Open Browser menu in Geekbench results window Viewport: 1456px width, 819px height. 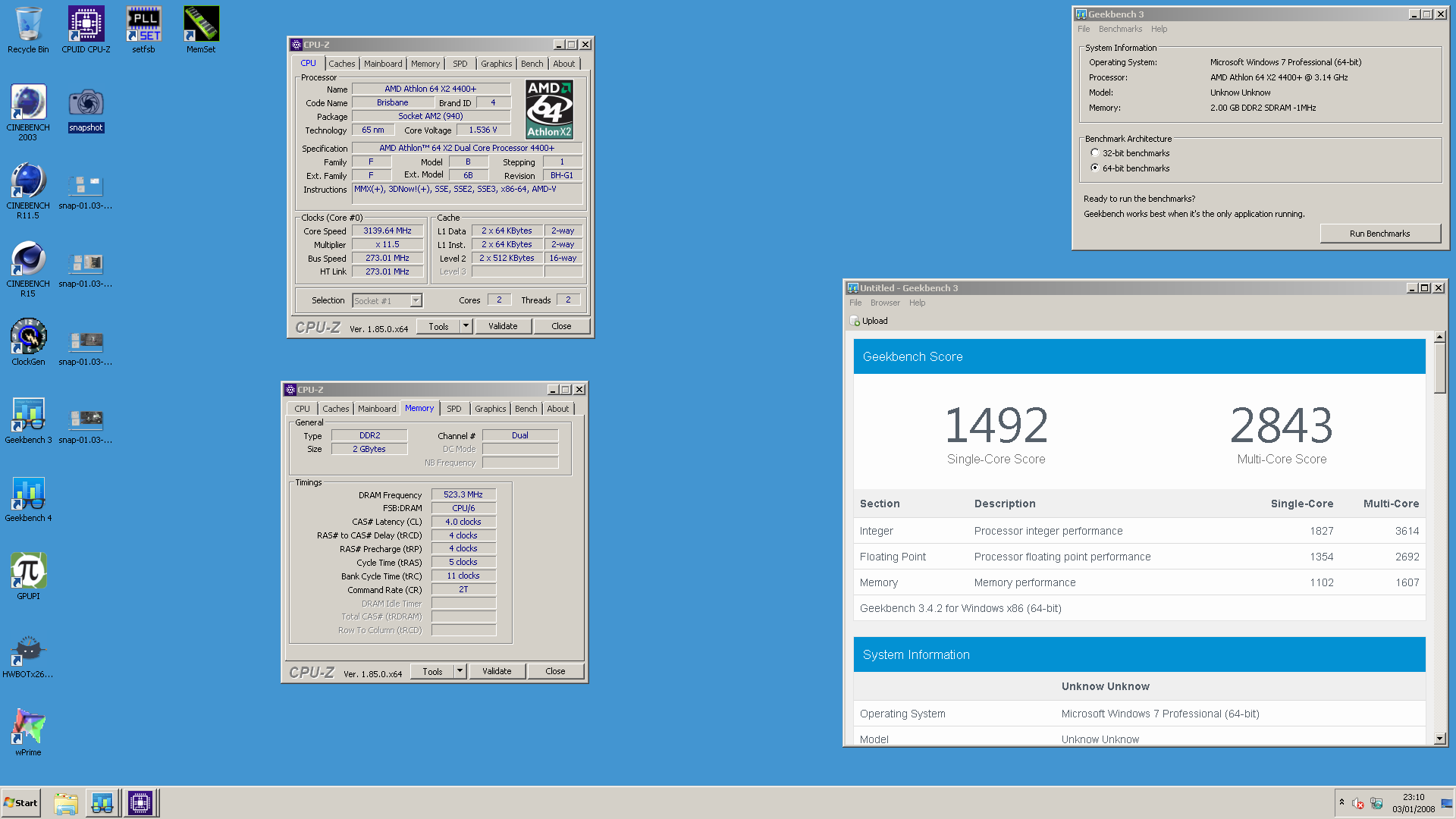pos(885,303)
